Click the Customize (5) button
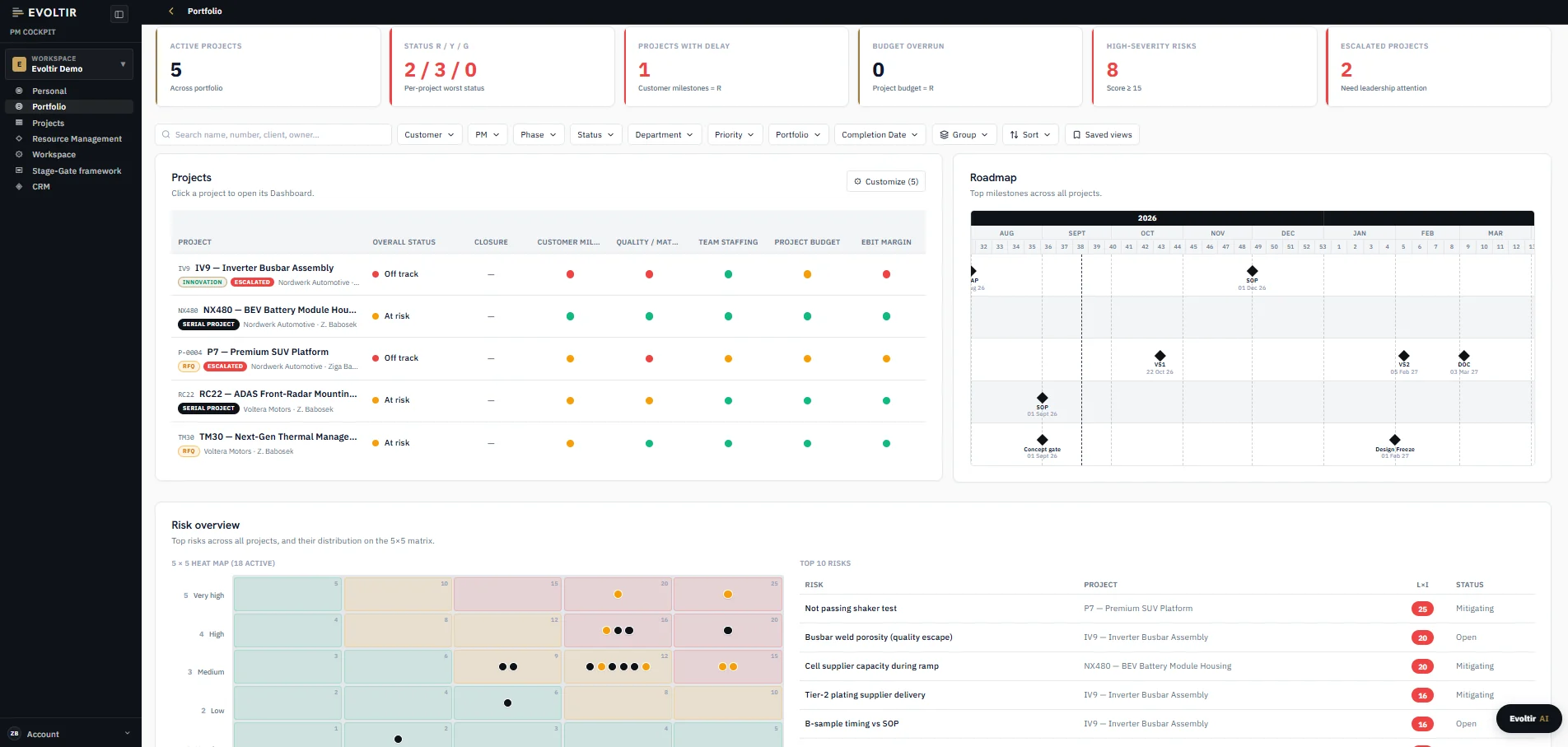 tap(886, 181)
